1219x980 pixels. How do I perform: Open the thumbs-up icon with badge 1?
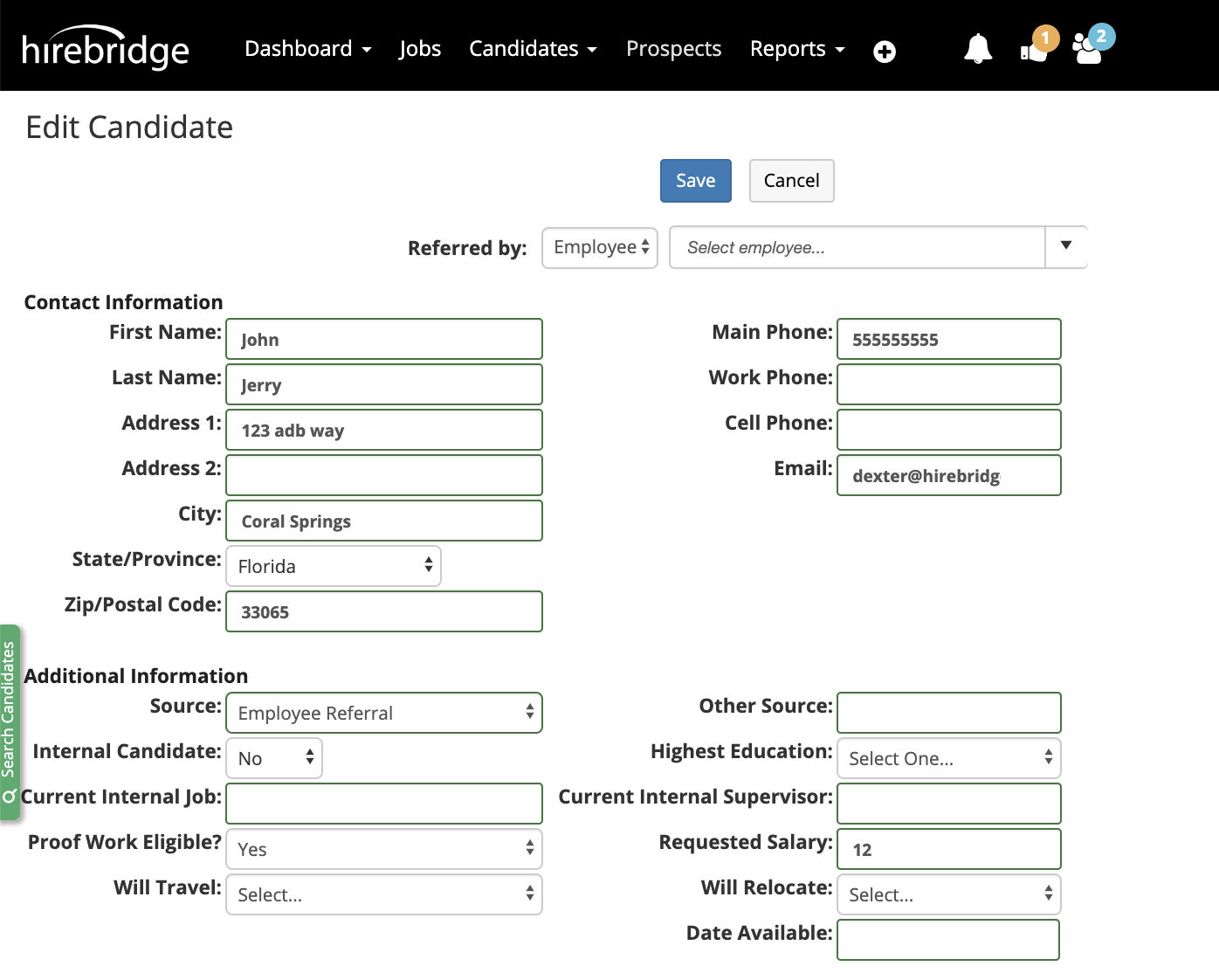(x=1034, y=52)
